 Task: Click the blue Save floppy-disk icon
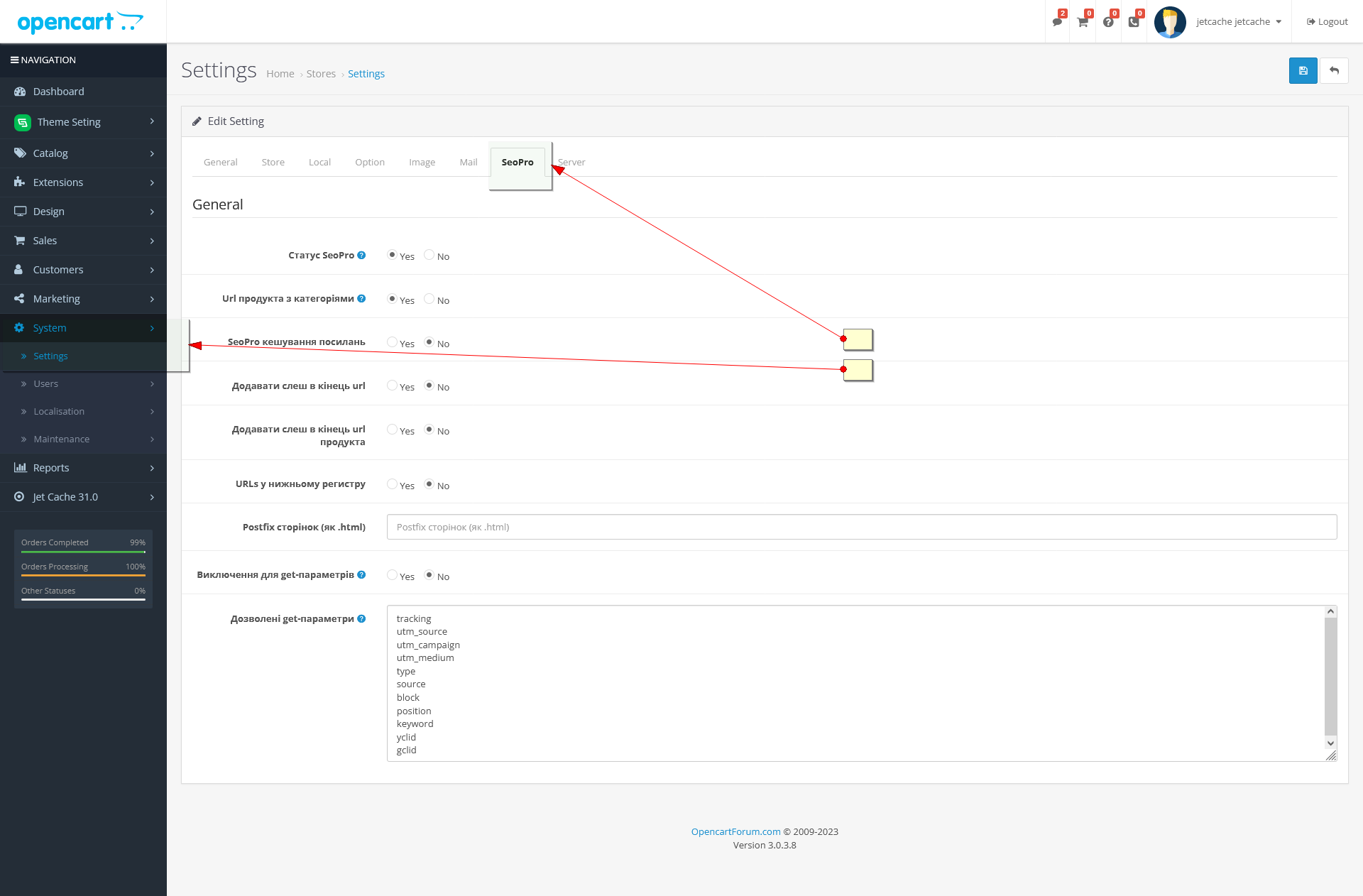(x=1303, y=71)
